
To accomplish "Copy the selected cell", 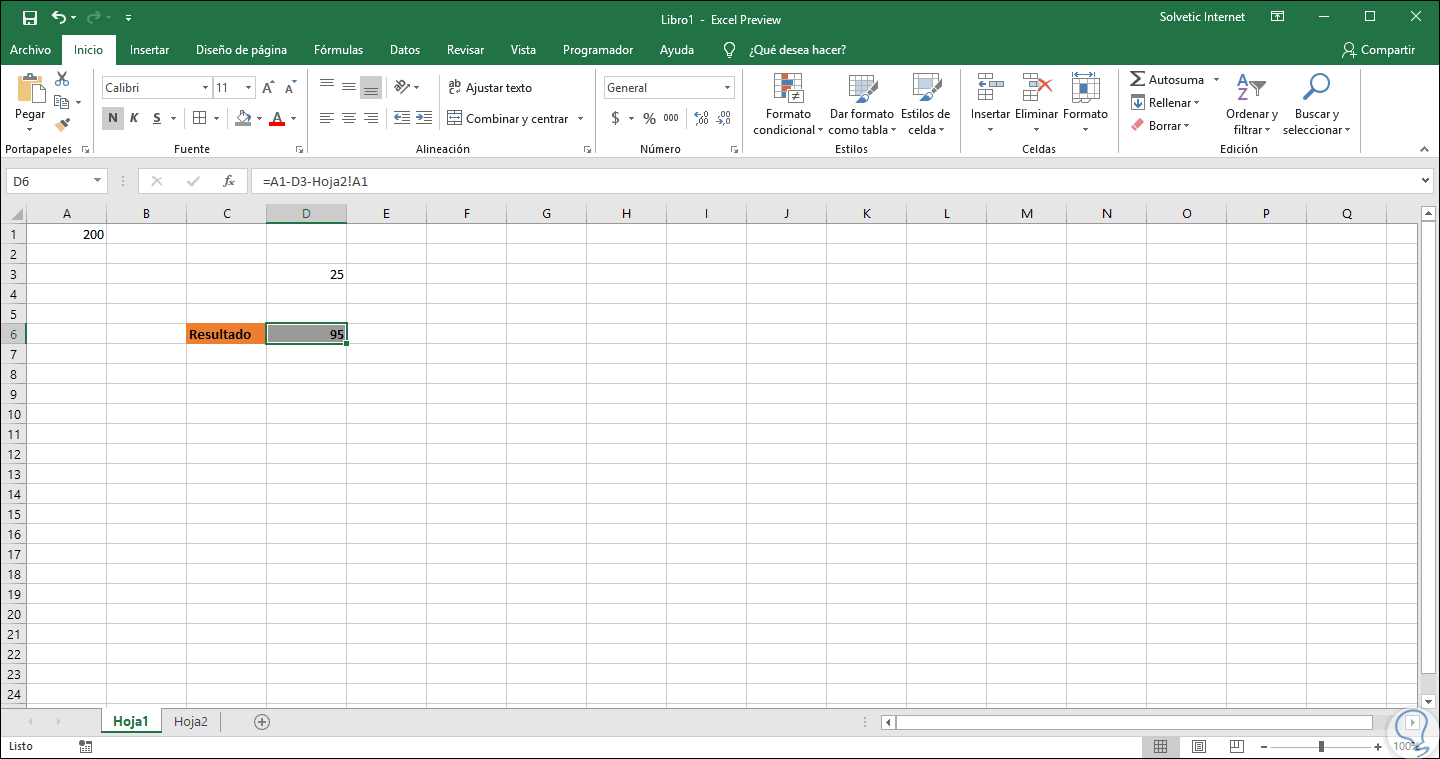I will (62, 102).
